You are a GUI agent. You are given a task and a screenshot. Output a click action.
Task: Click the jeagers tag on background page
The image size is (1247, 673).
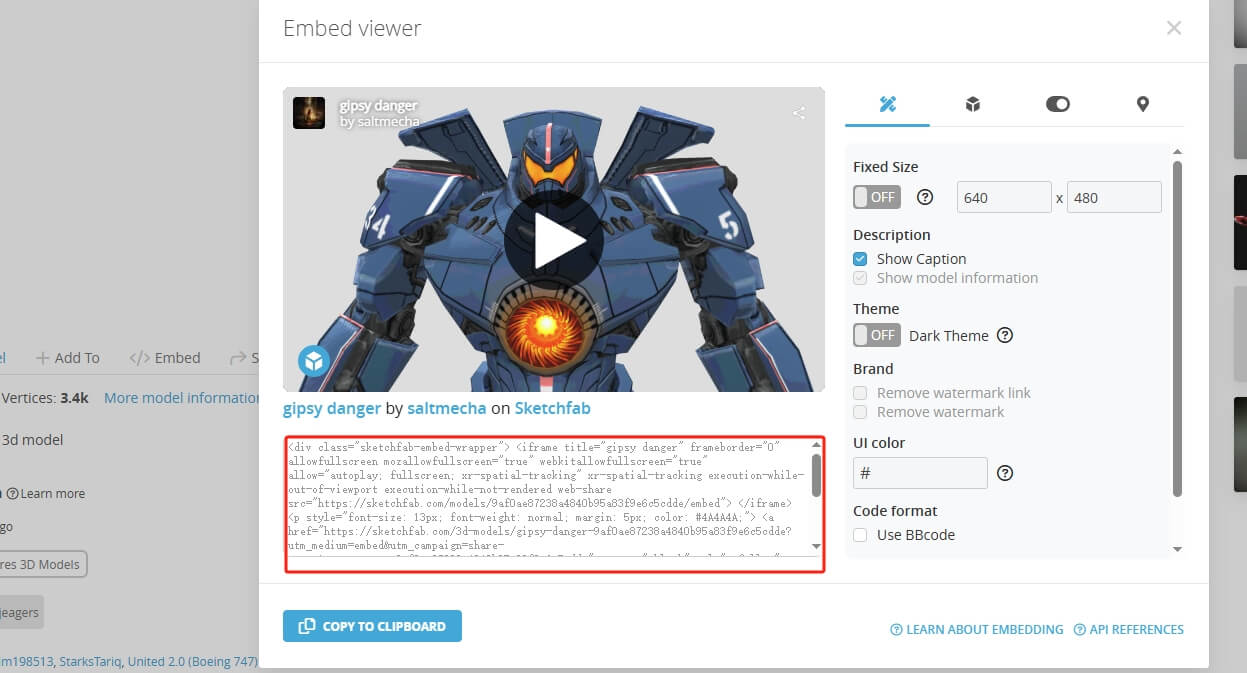coord(20,612)
